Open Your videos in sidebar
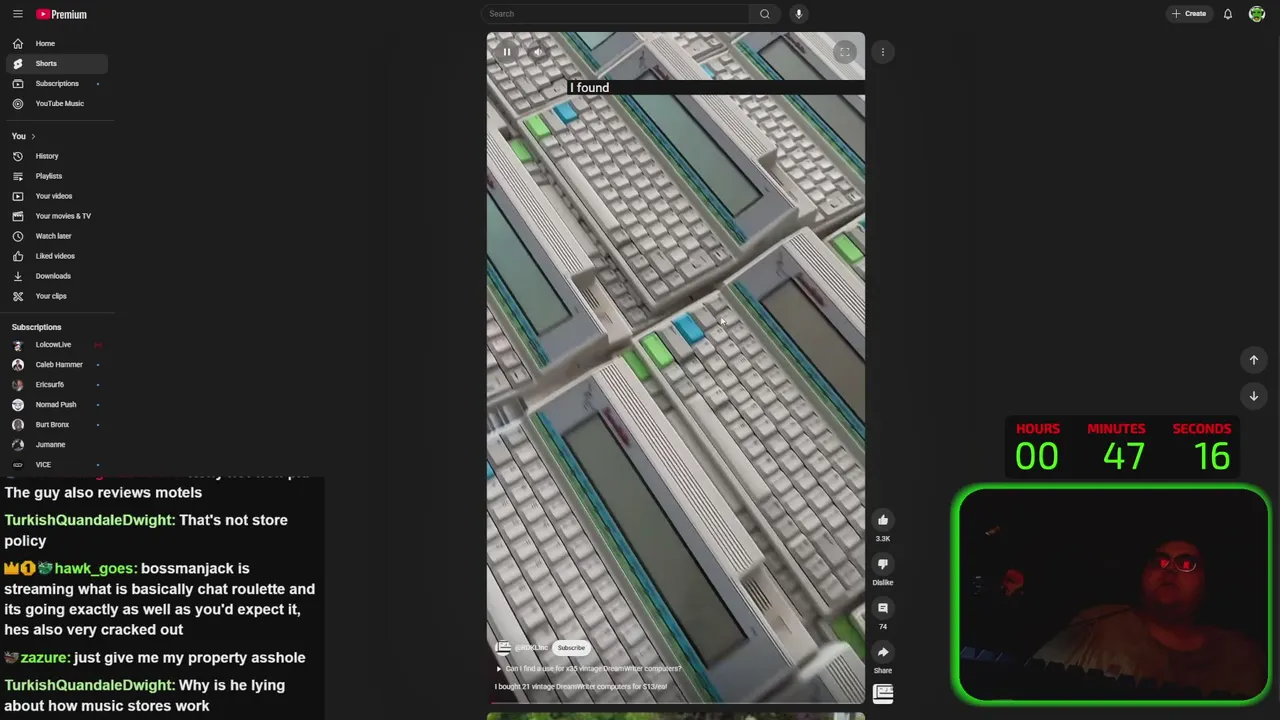1280x720 pixels. [x=57, y=196]
